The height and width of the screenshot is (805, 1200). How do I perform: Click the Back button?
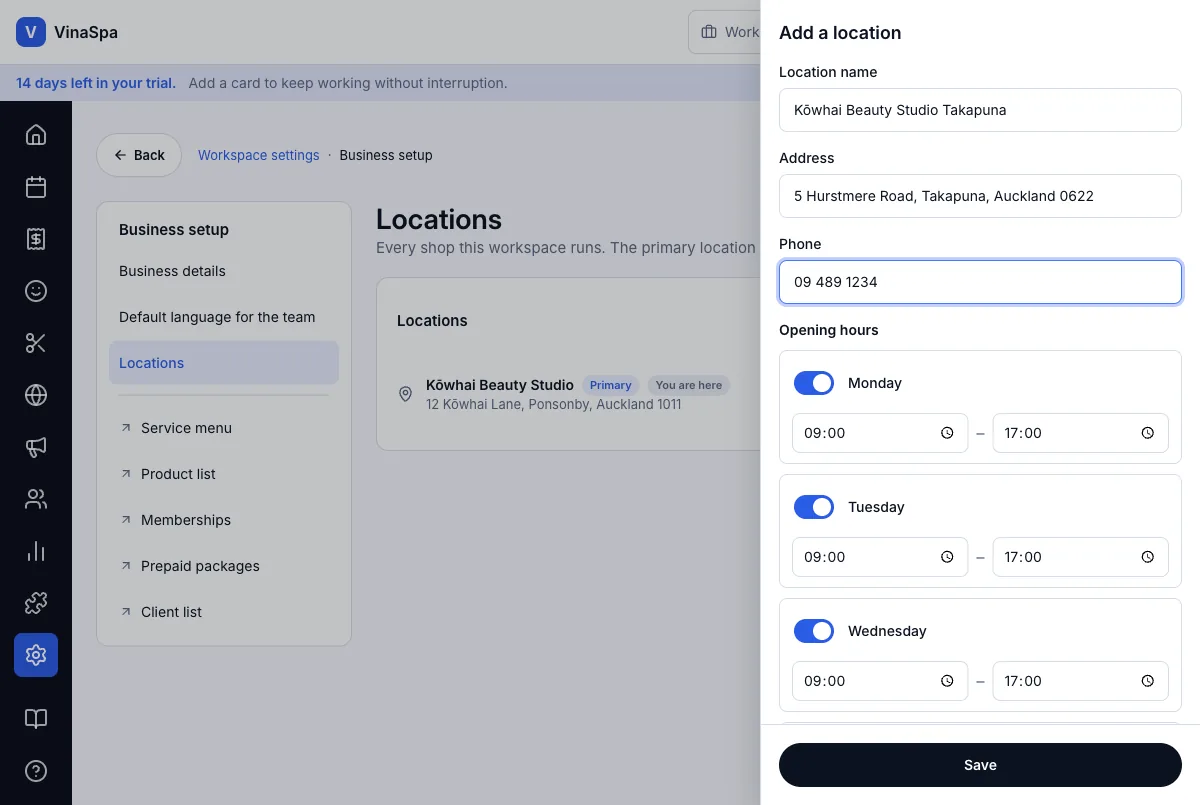[x=139, y=155]
